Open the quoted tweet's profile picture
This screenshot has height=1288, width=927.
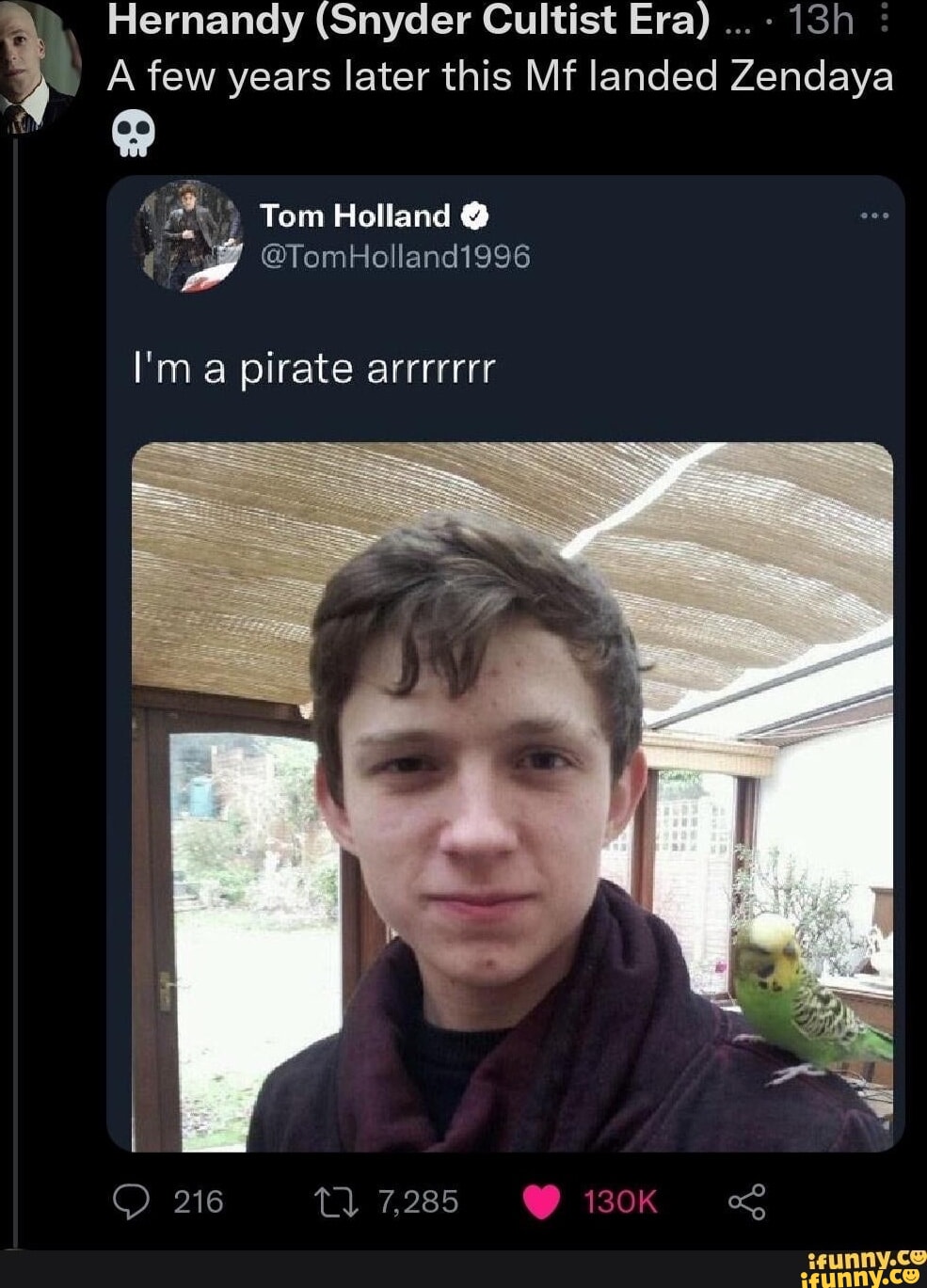189,235
